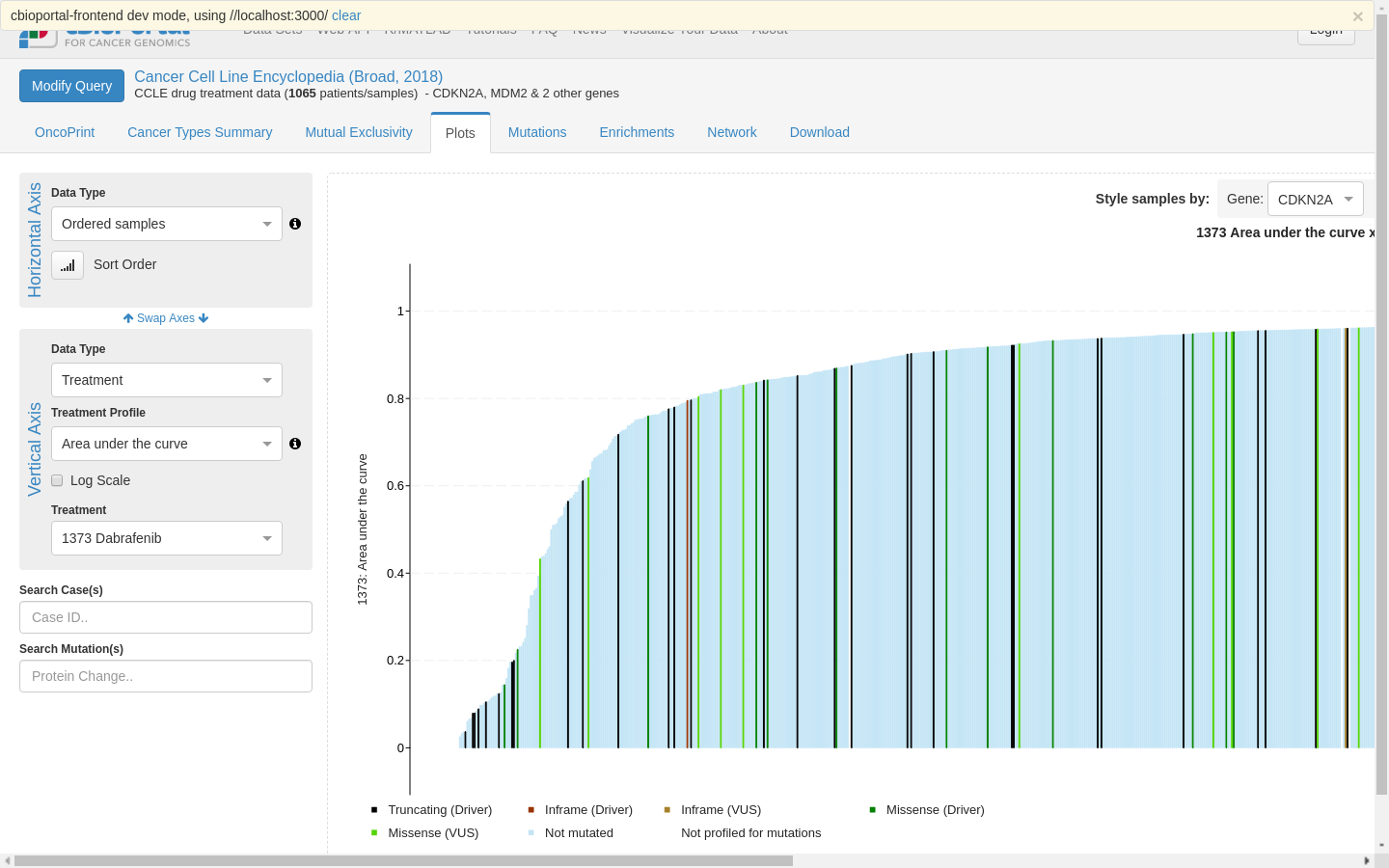
Task: Switch to the Mutations tab
Action: tap(537, 132)
